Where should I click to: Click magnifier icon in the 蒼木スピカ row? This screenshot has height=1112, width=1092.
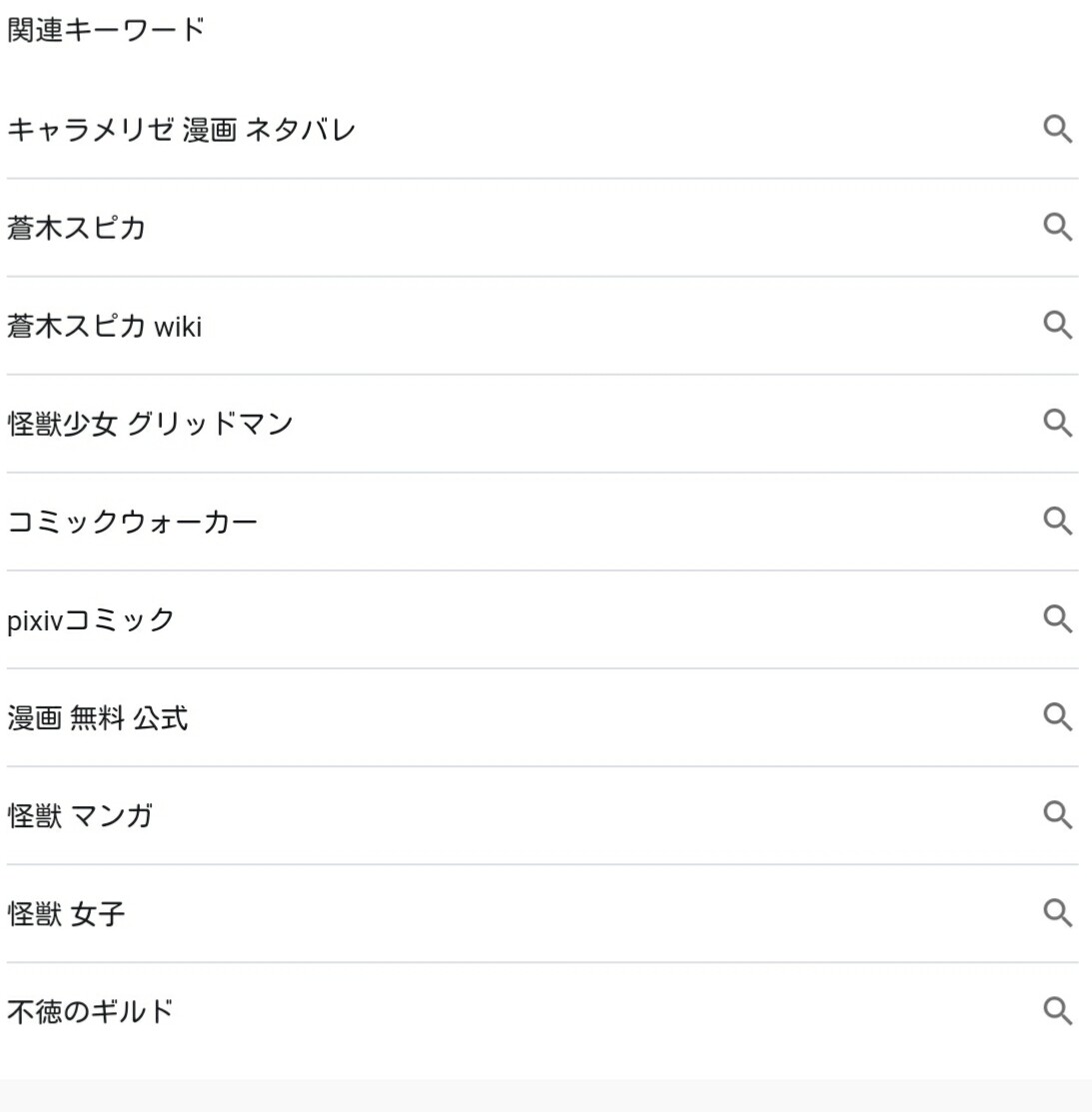pos(1057,228)
